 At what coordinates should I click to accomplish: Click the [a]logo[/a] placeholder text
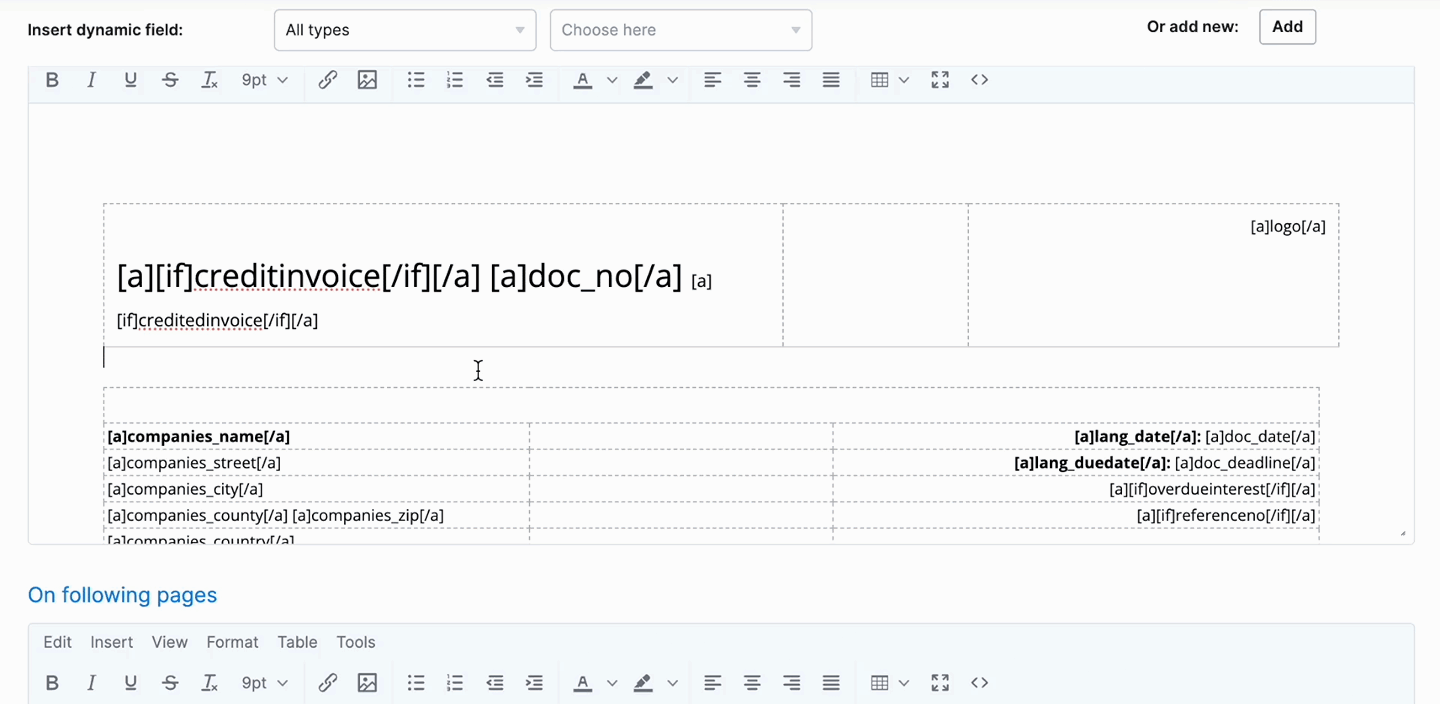(x=1288, y=226)
